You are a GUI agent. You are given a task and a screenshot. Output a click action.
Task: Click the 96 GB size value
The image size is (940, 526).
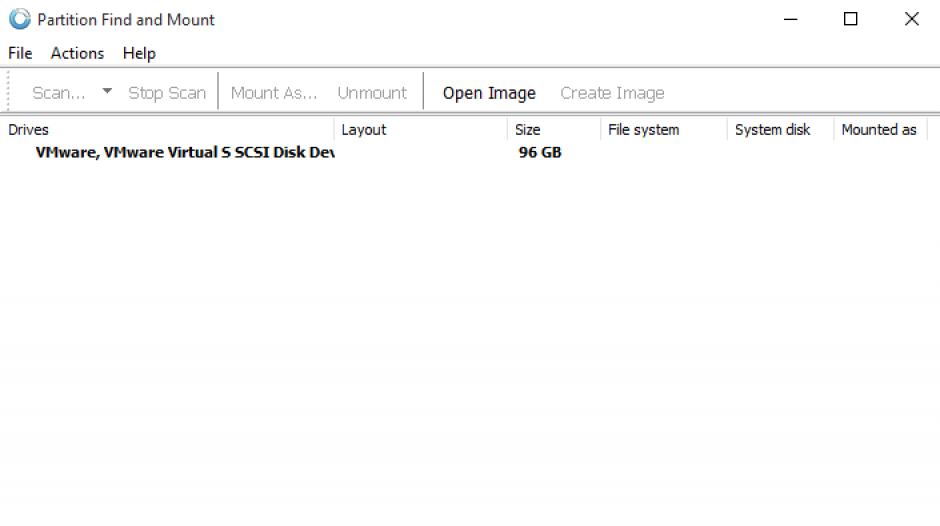coord(540,152)
